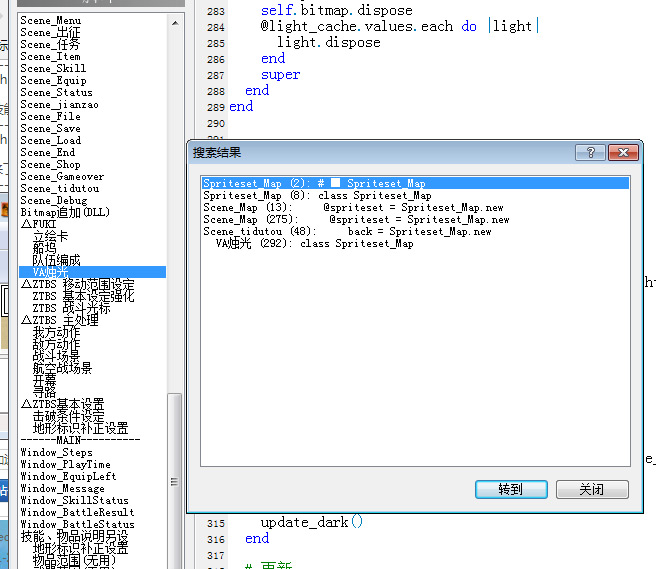The image size is (656, 569).
Task: Close the 搜索结果 dialog with X
Action: click(623, 152)
